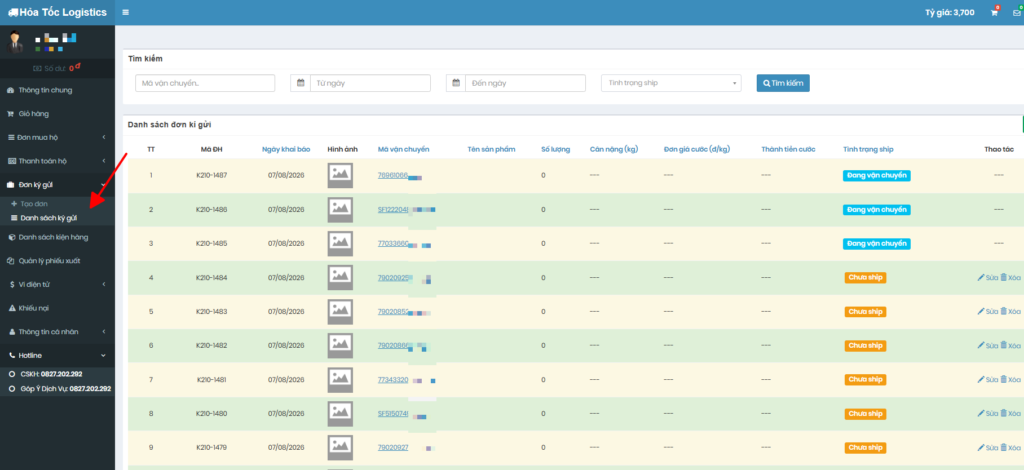Focus the Đến ngày date field
The height and width of the screenshot is (470, 1024).
(x=525, y=83)
